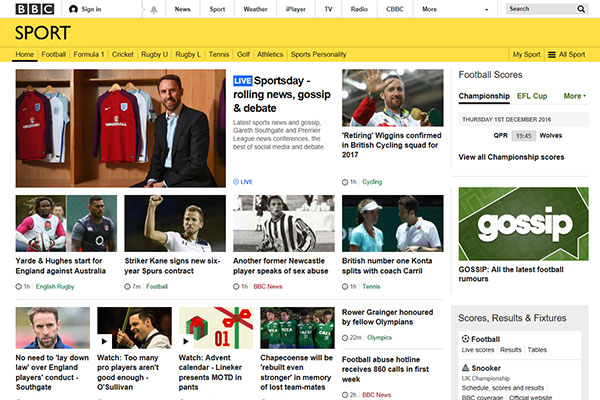Select the Athletics tab
This screenshot has height=400, width=600.
[x=270, y=54]
